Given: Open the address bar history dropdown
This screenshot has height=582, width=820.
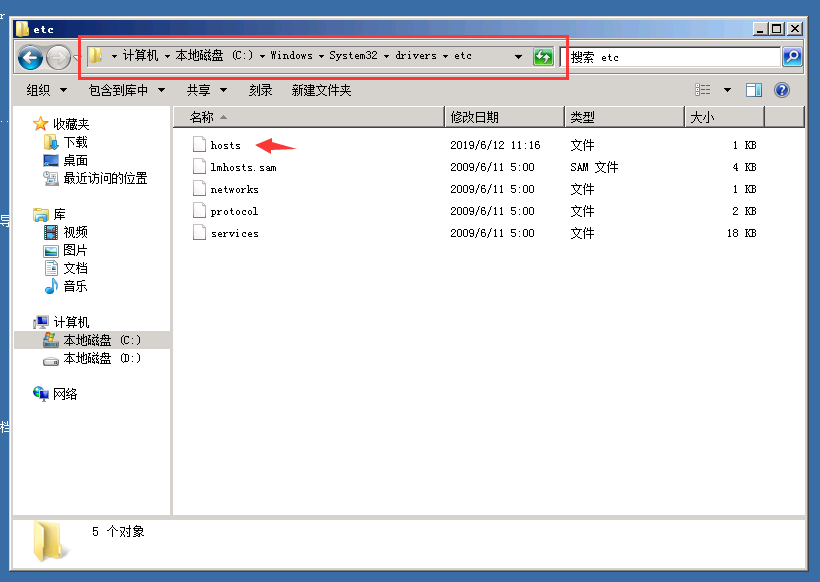Looking at the screenshot, I should (518, 56).
